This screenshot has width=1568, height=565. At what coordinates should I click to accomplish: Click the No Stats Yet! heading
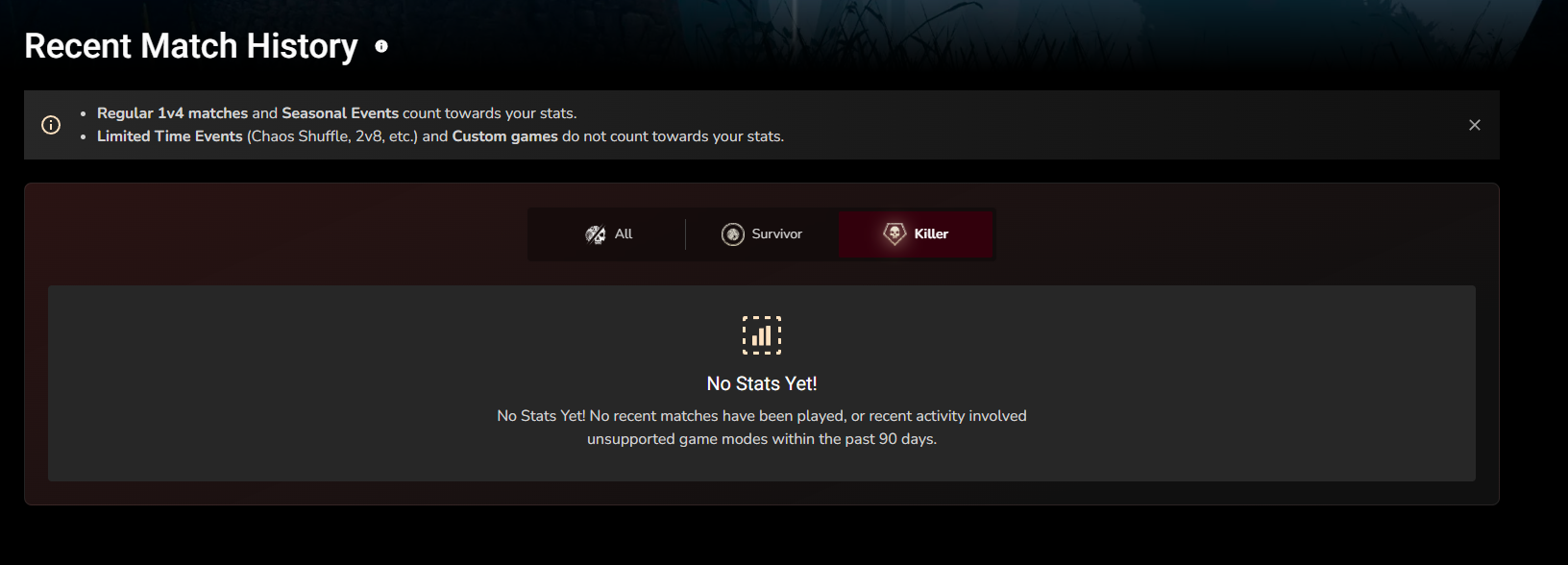(x=762, y=383)
